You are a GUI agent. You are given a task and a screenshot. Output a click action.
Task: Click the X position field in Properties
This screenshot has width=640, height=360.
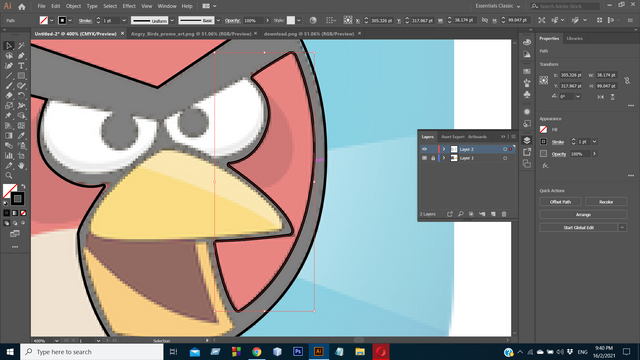pos(570,75)
